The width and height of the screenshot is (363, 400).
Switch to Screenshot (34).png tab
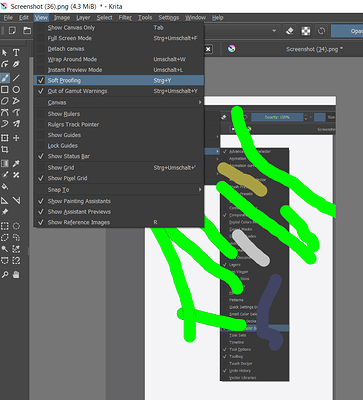click(x=314, y=49)
